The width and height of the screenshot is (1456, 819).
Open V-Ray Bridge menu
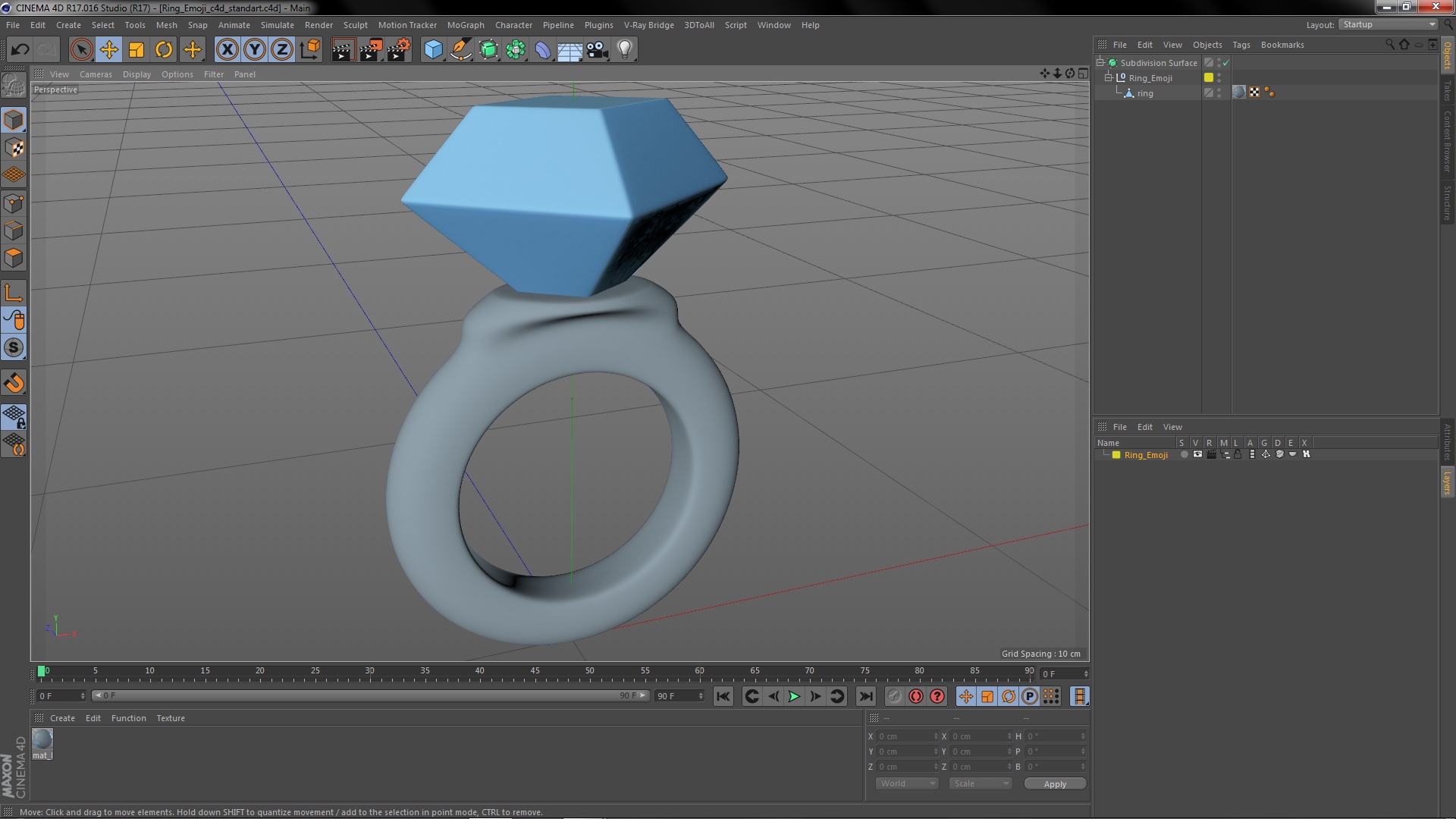point(648,25)
